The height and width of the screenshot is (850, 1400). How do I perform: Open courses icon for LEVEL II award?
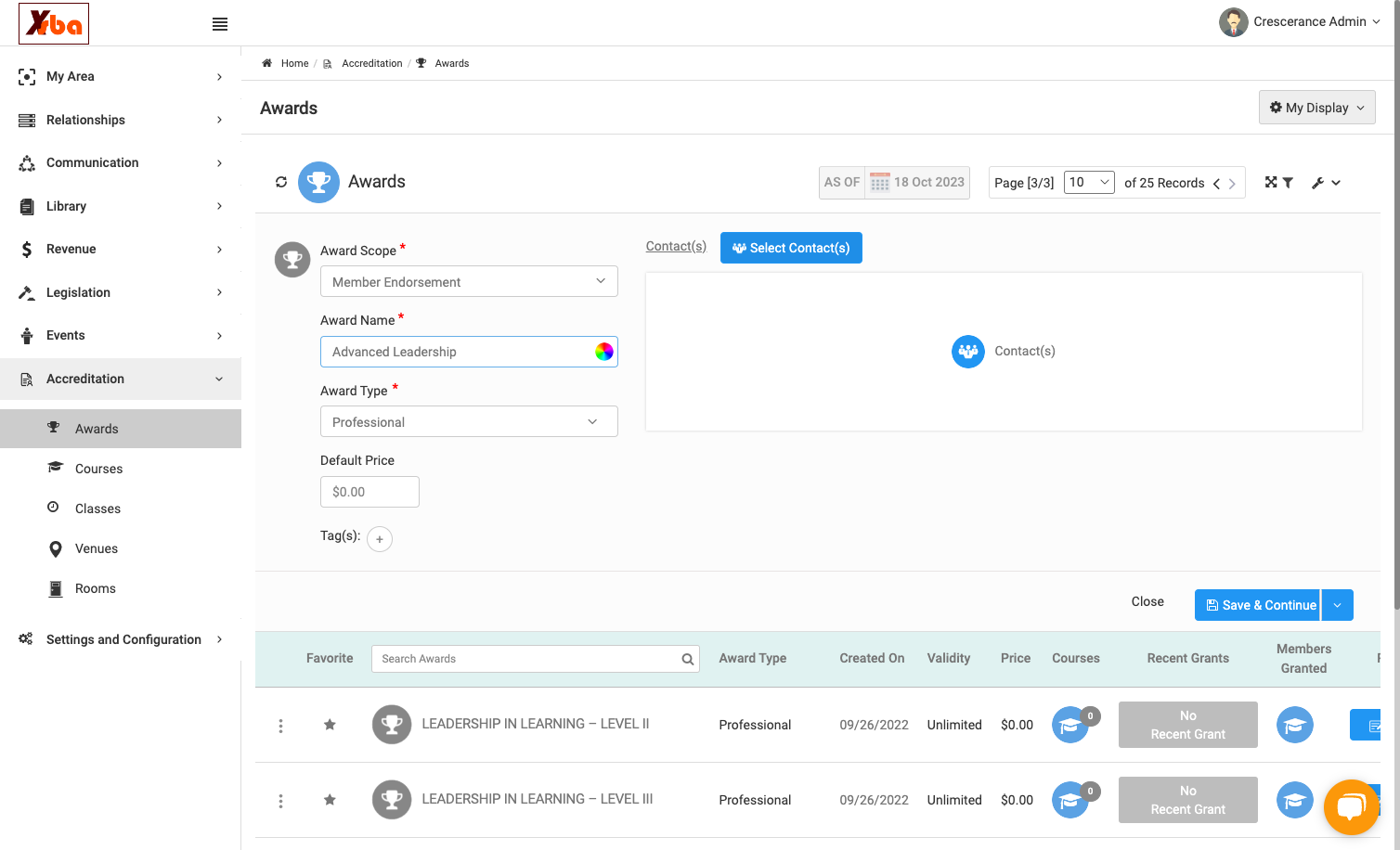coord(1070,725)
